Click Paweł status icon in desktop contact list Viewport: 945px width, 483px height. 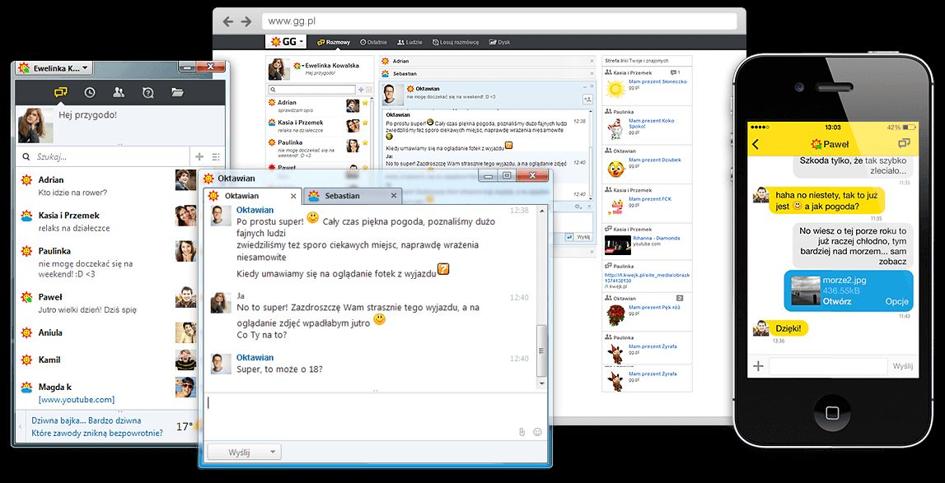tap(27, 297)
